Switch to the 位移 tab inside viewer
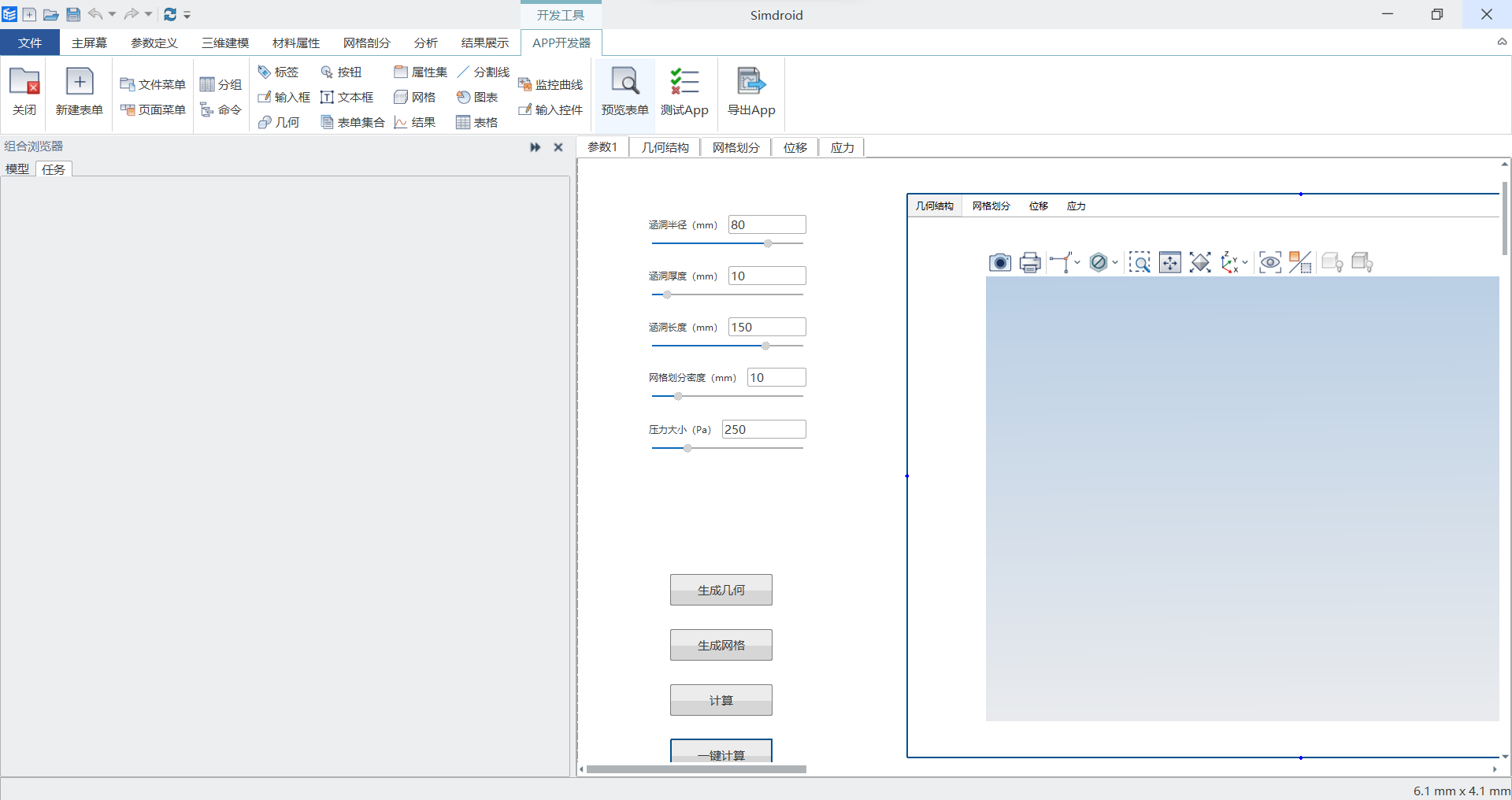 point(1039,206)
